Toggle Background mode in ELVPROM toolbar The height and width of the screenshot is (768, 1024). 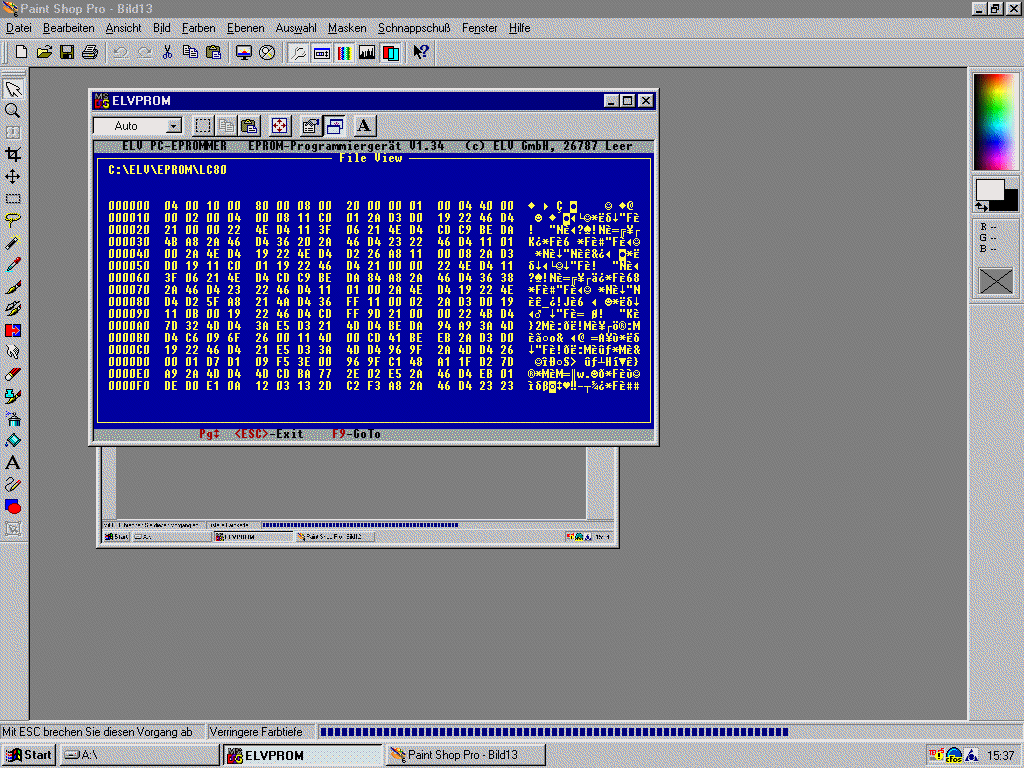[335, 125]
